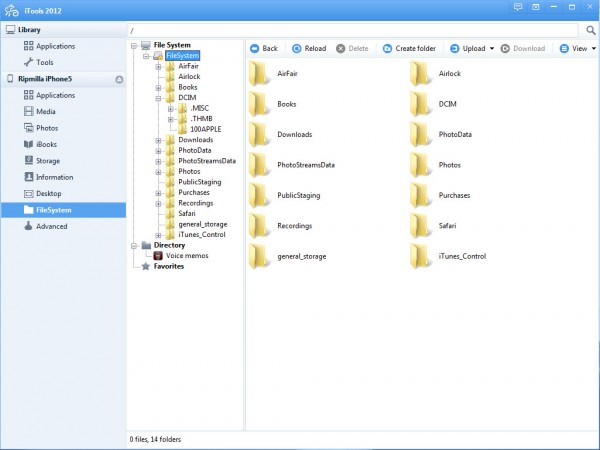Image resolution: width=600 pixels, height=450 pixels.
Task: Select general_storage in tree
Action: [202, 224]
